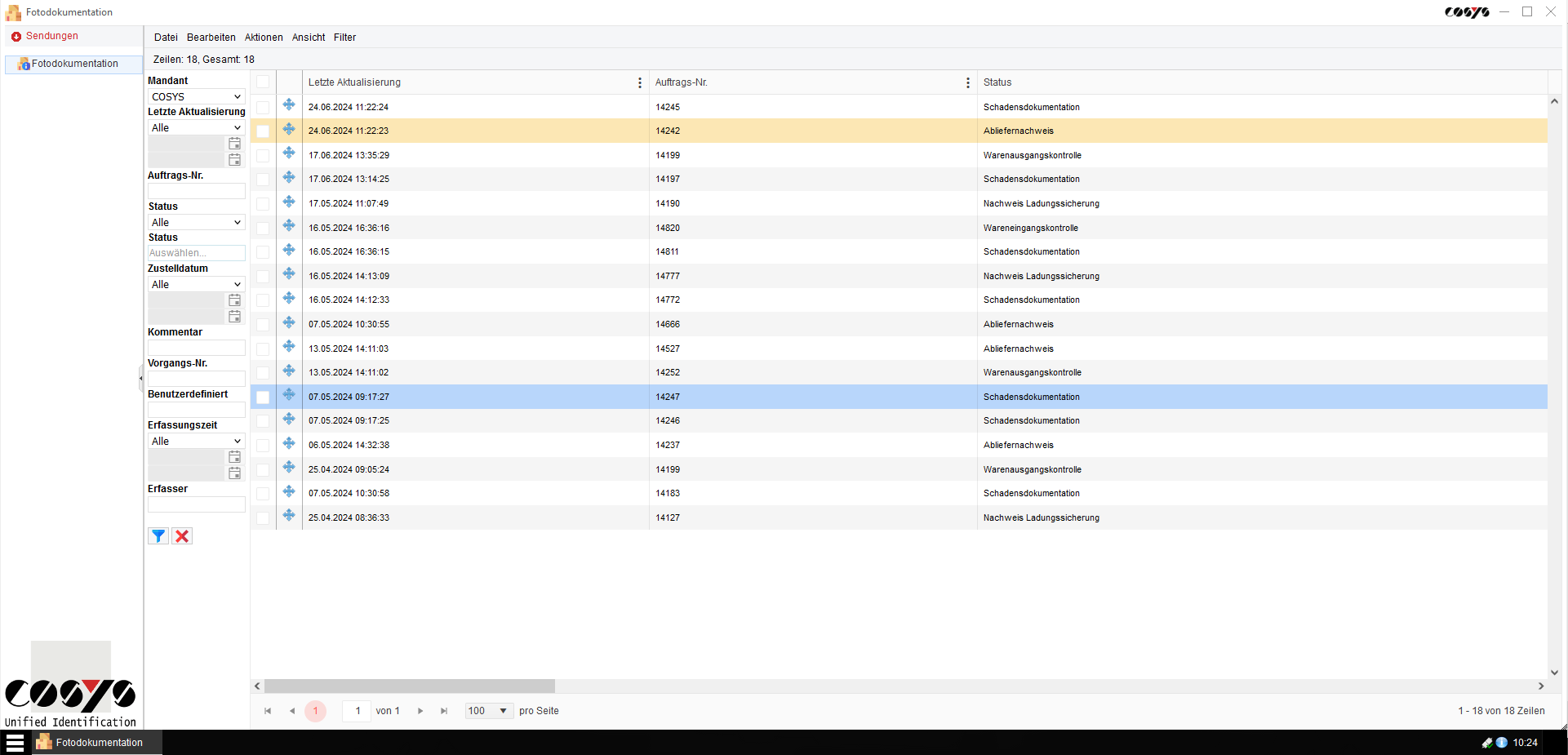Check the row for order 14242
The image size is (1568, 755).
(x=263, y=131)
